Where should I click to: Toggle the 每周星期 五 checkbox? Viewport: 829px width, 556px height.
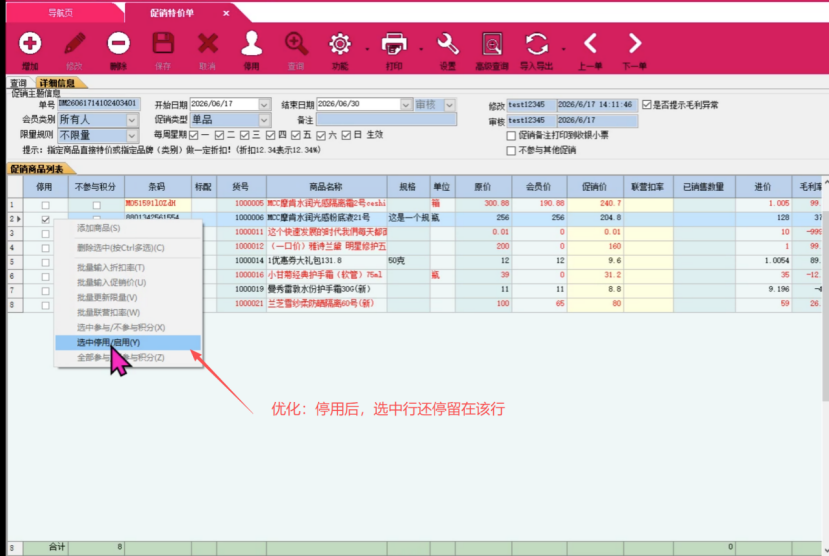click(296, 135)
